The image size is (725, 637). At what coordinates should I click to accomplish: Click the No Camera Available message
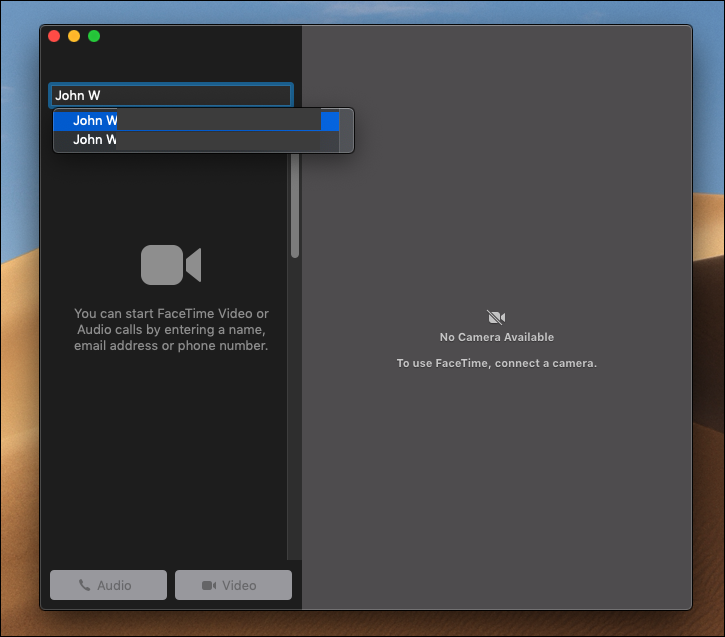point(497,337)
